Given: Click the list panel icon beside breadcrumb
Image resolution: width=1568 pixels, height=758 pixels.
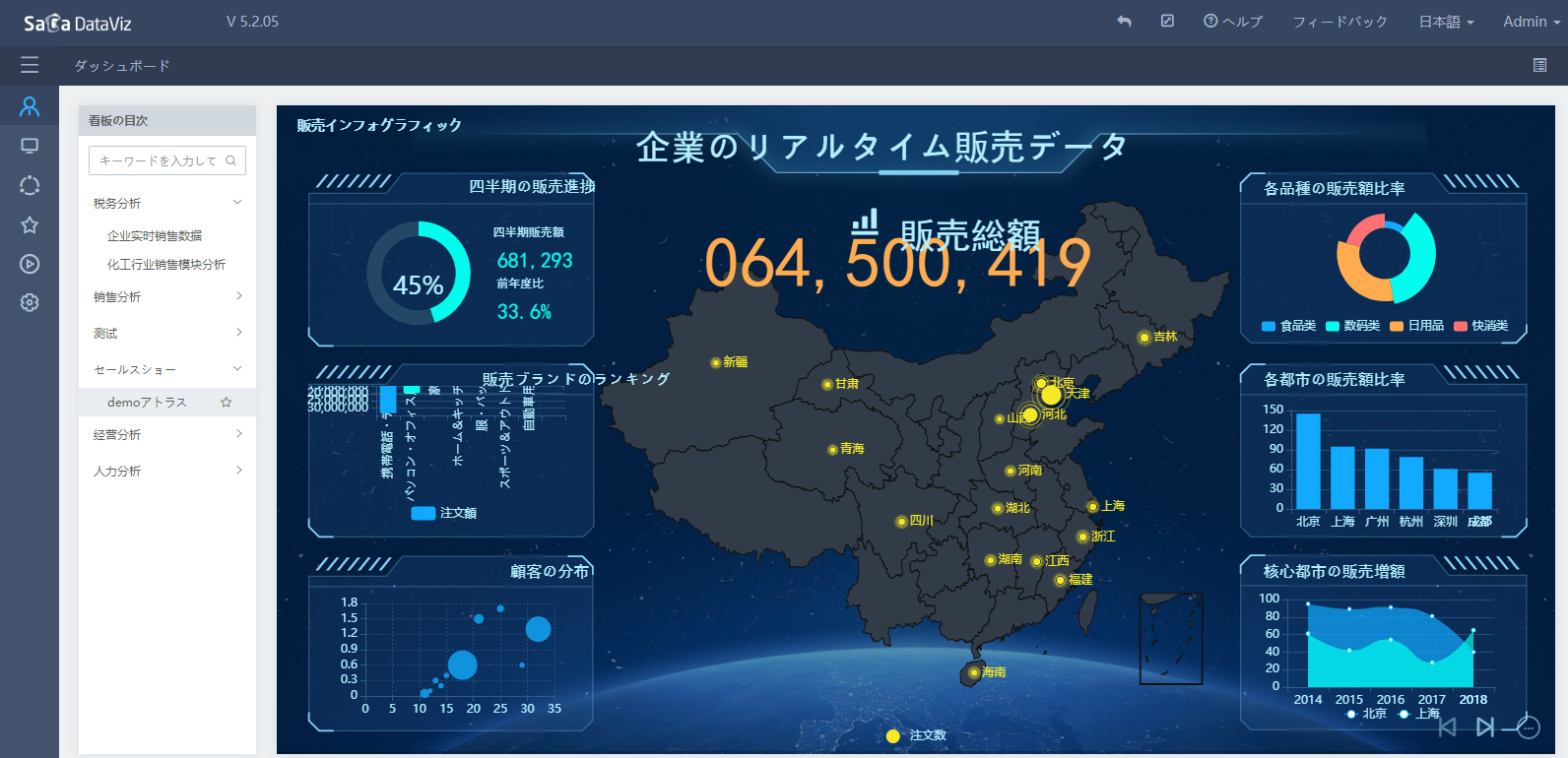Looking at the screenshot, I should pyautogui.click(x=1540, y=65).
